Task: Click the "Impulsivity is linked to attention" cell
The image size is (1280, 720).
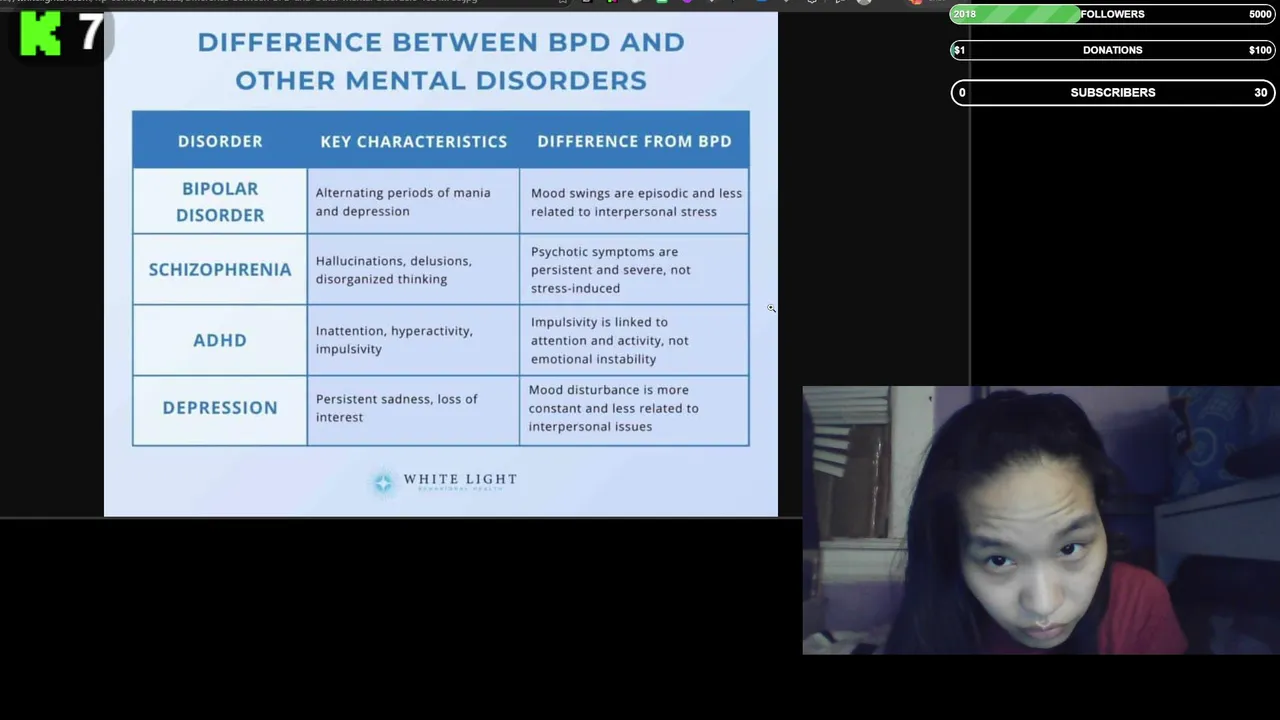Action: tap(634, 340)
